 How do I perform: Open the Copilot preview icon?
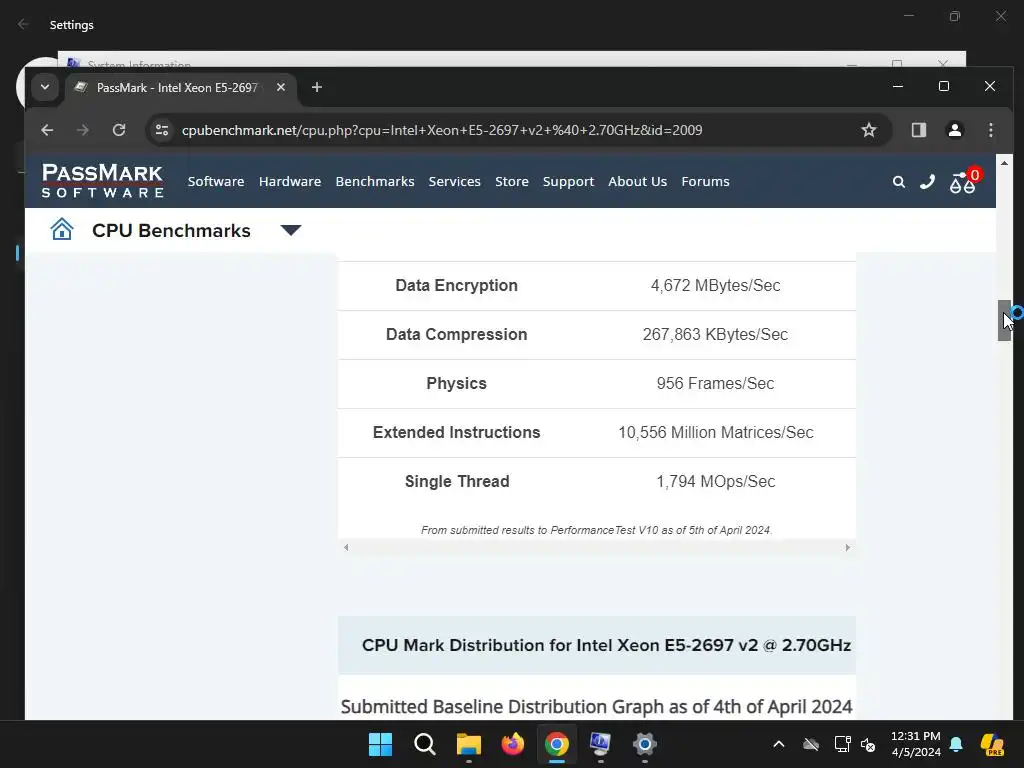[x=992, y=744]
